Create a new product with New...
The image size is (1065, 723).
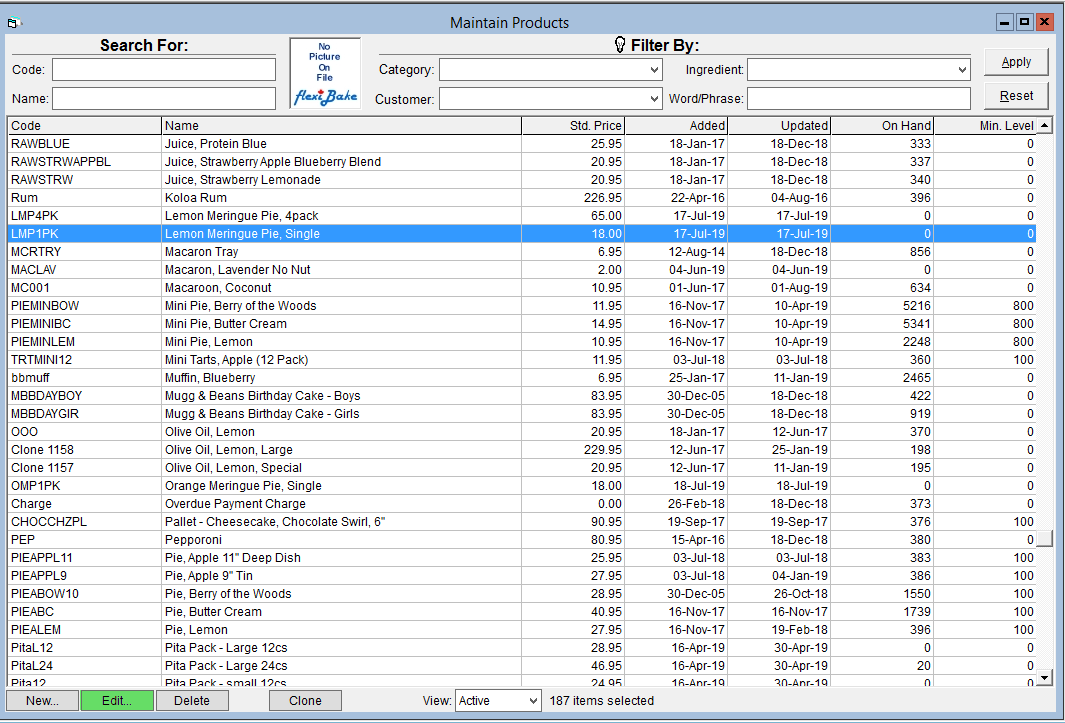[x=42, y=701]
